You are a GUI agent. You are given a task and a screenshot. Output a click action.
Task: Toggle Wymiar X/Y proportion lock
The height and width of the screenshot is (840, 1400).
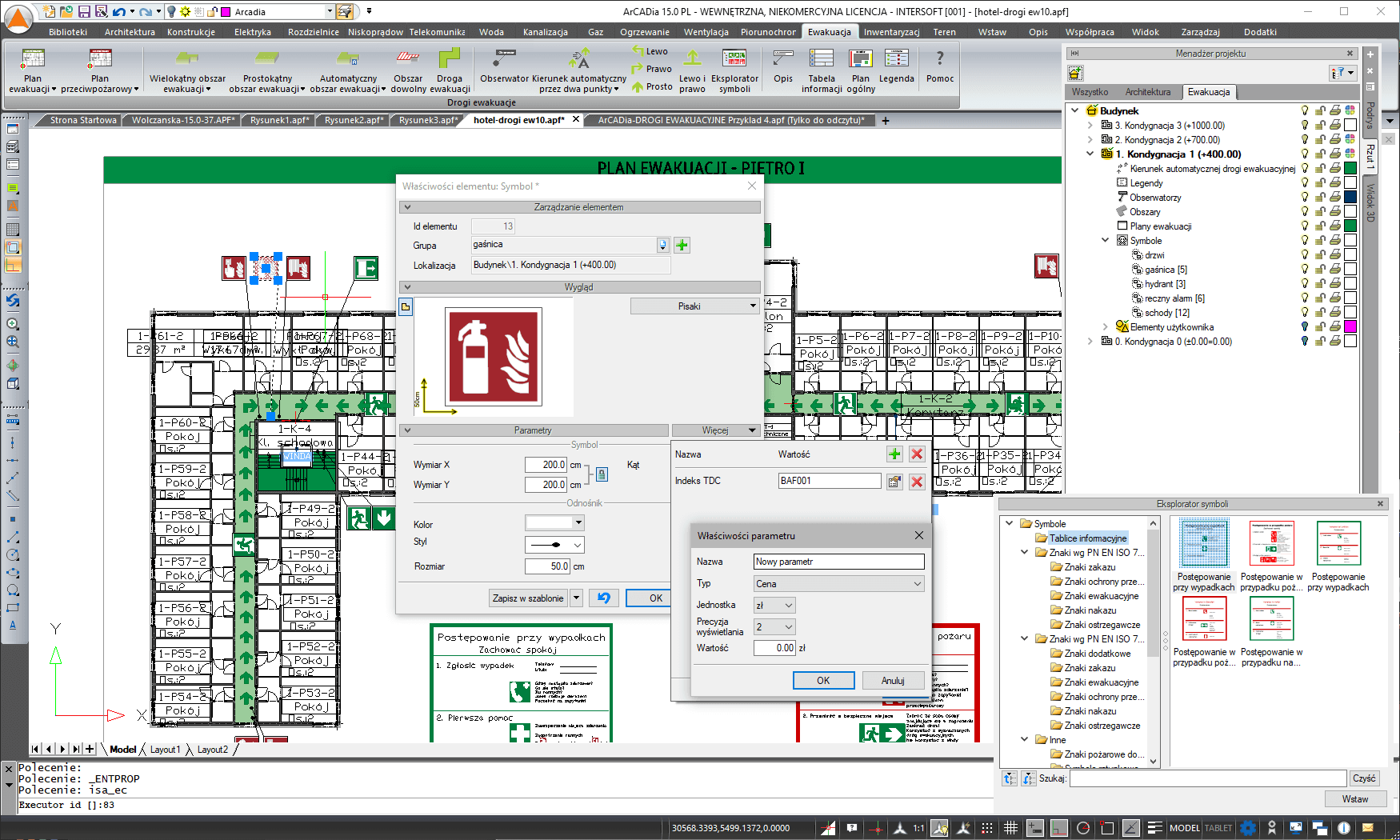tap(602, 474)
